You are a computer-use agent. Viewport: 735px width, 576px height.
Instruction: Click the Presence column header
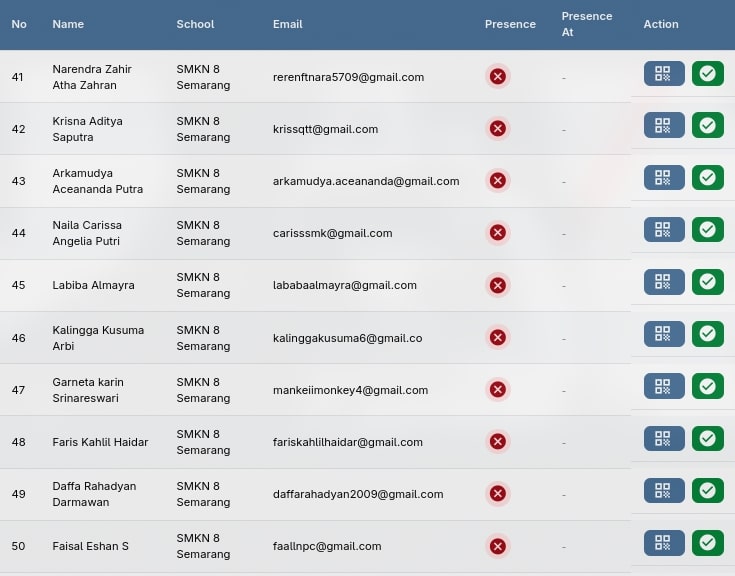coord(510,24)
